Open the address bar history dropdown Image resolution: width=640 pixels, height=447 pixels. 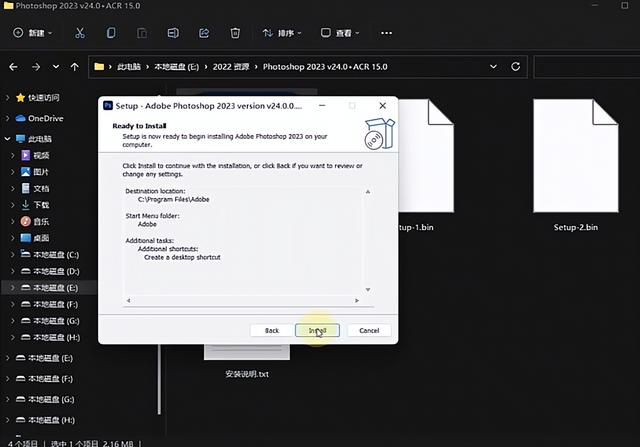pyautogui.click(x=493, y=67)
